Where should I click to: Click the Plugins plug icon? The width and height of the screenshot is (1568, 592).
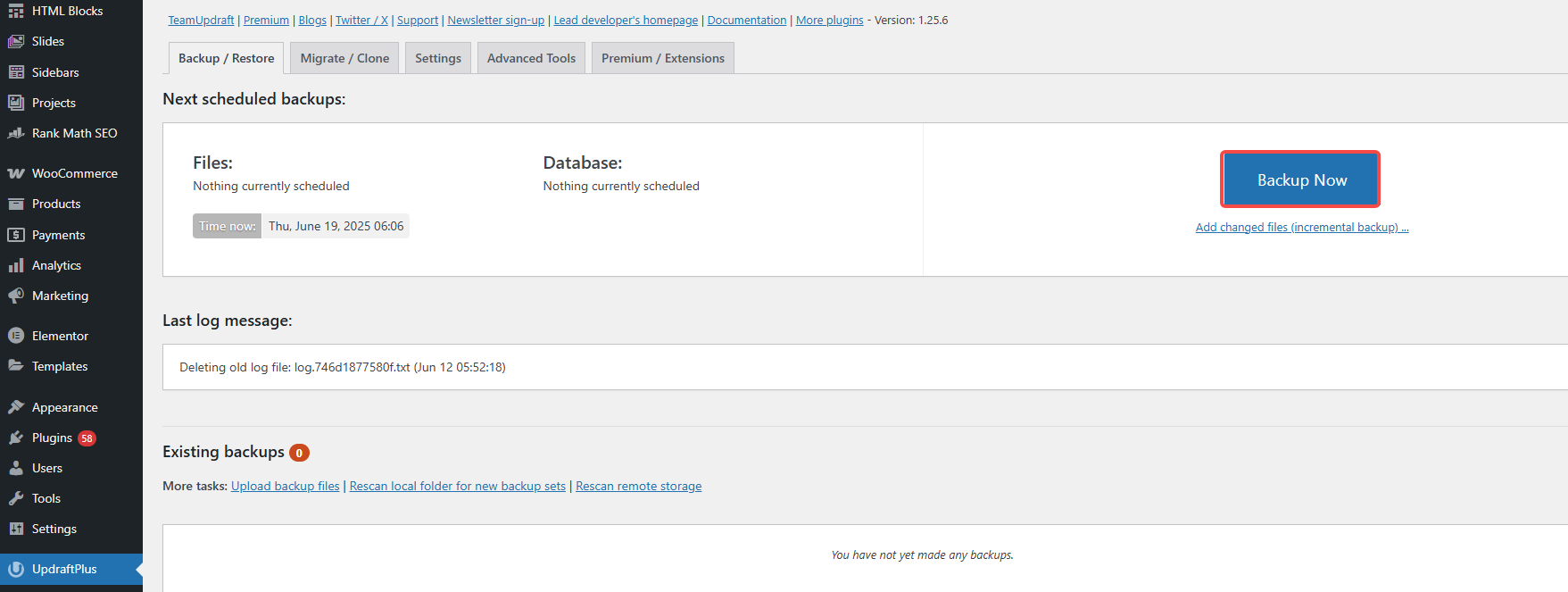16,438
